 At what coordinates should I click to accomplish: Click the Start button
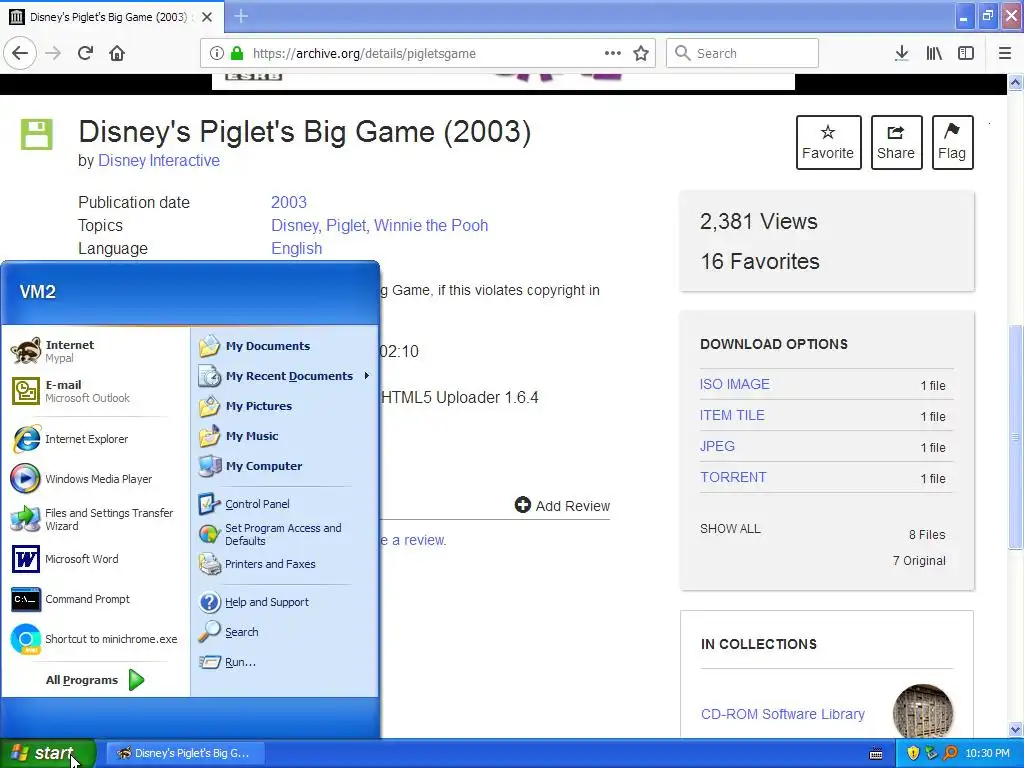tap(47, 753)
